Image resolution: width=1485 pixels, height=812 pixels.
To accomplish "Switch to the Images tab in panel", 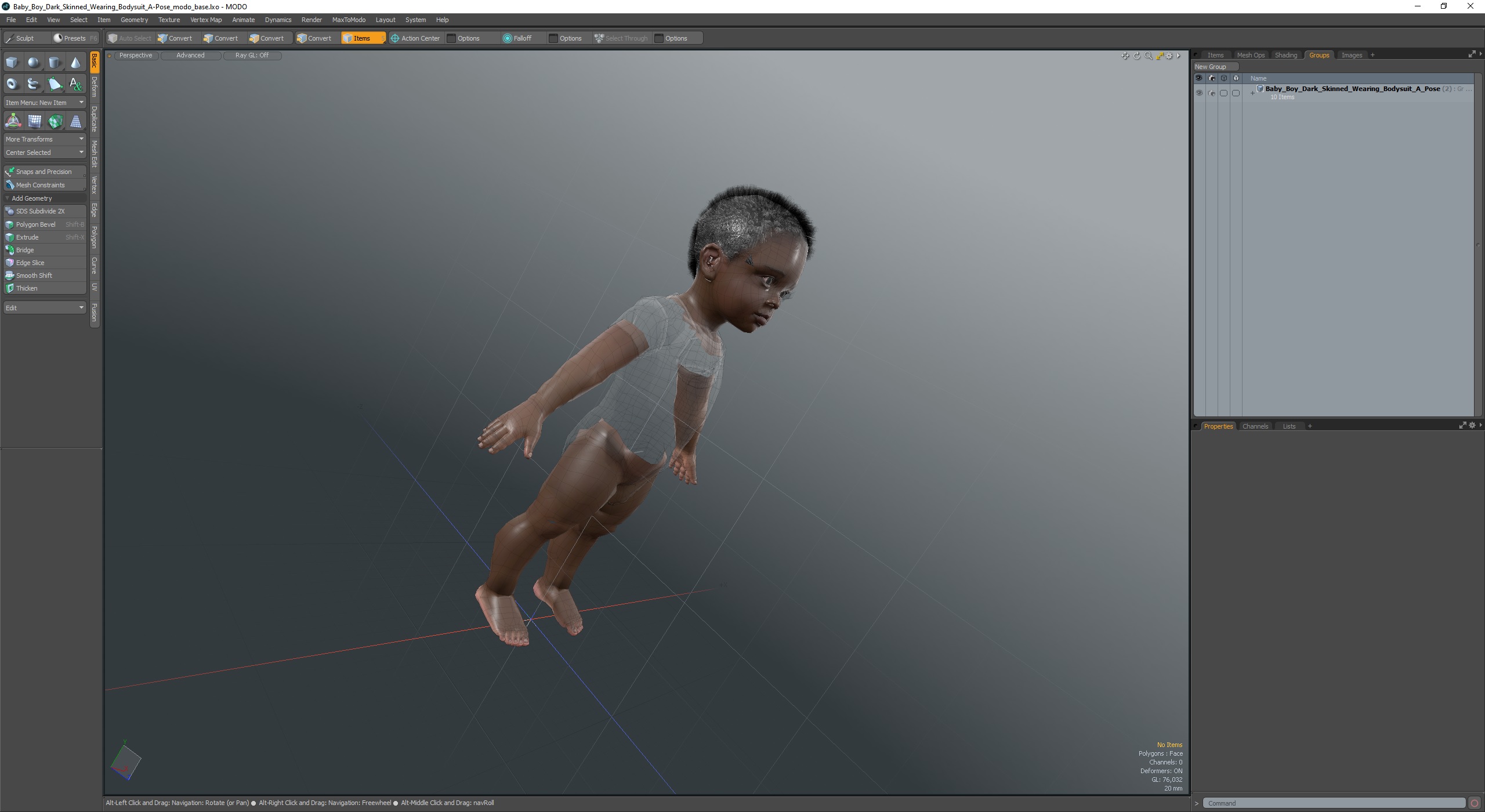I will [1351, 55].
